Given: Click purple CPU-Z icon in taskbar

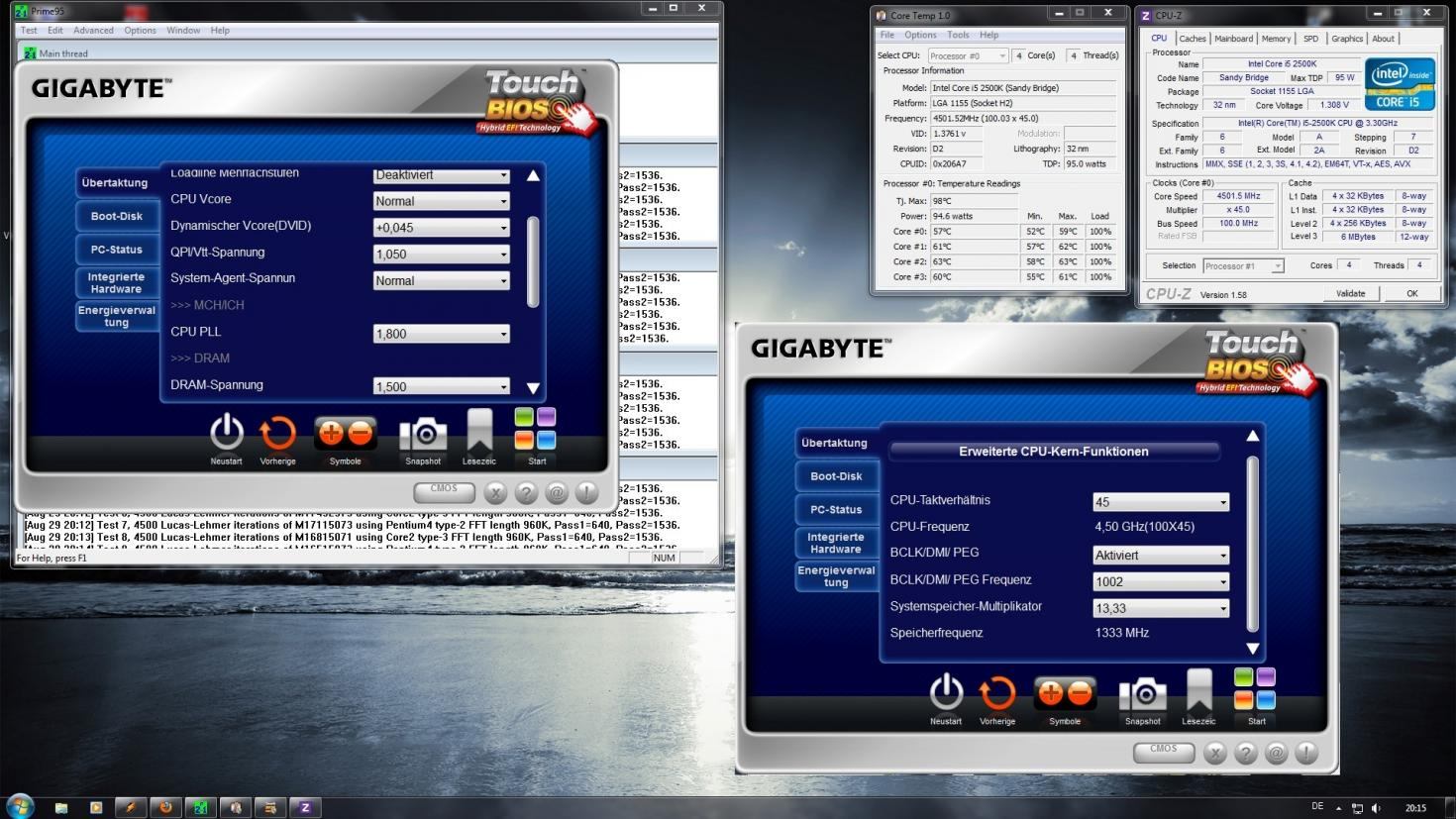Looking at the screenshot, I should coord(305,807).
